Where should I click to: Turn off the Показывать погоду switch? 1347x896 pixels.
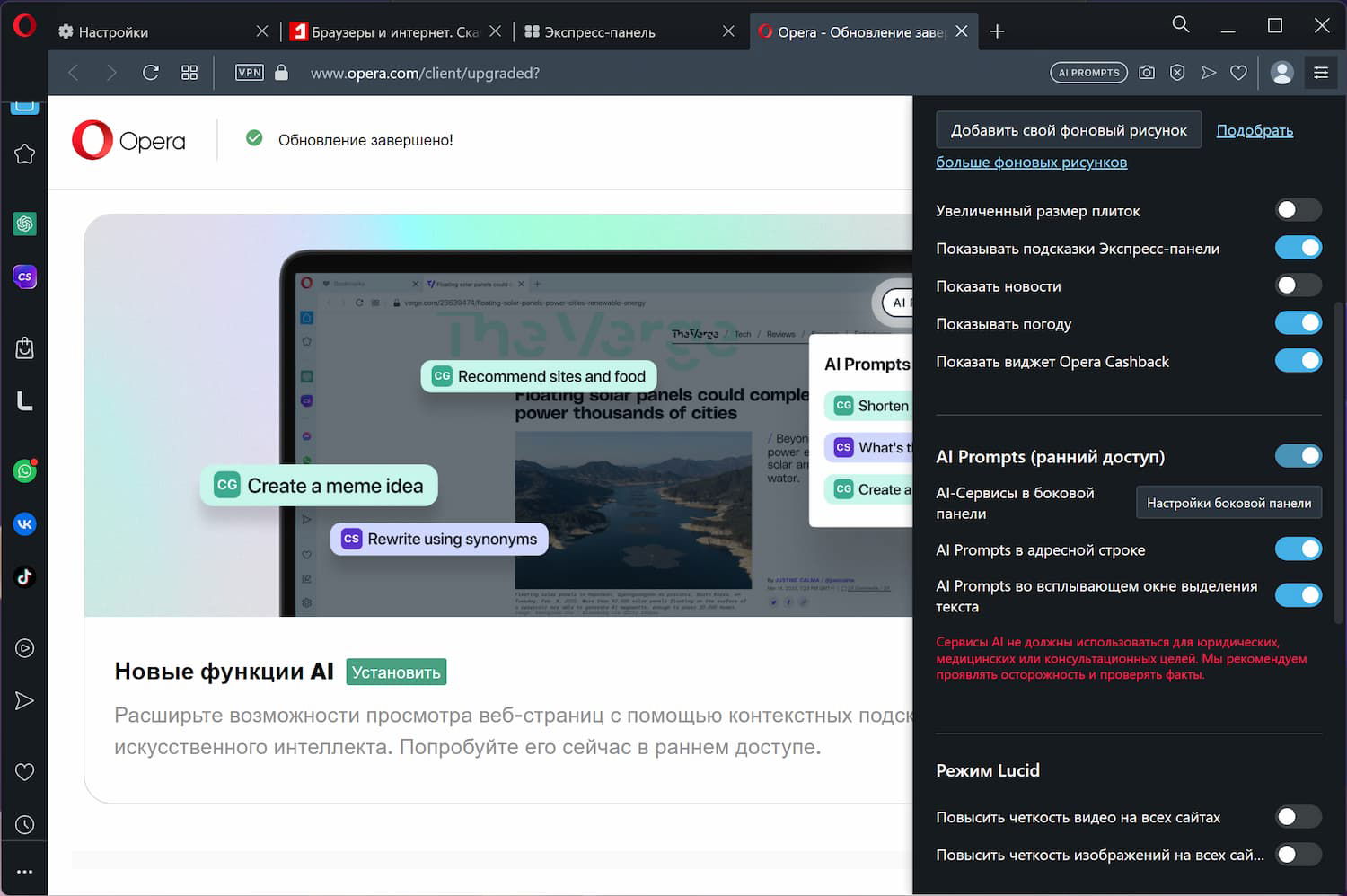tap(1299, 323)
